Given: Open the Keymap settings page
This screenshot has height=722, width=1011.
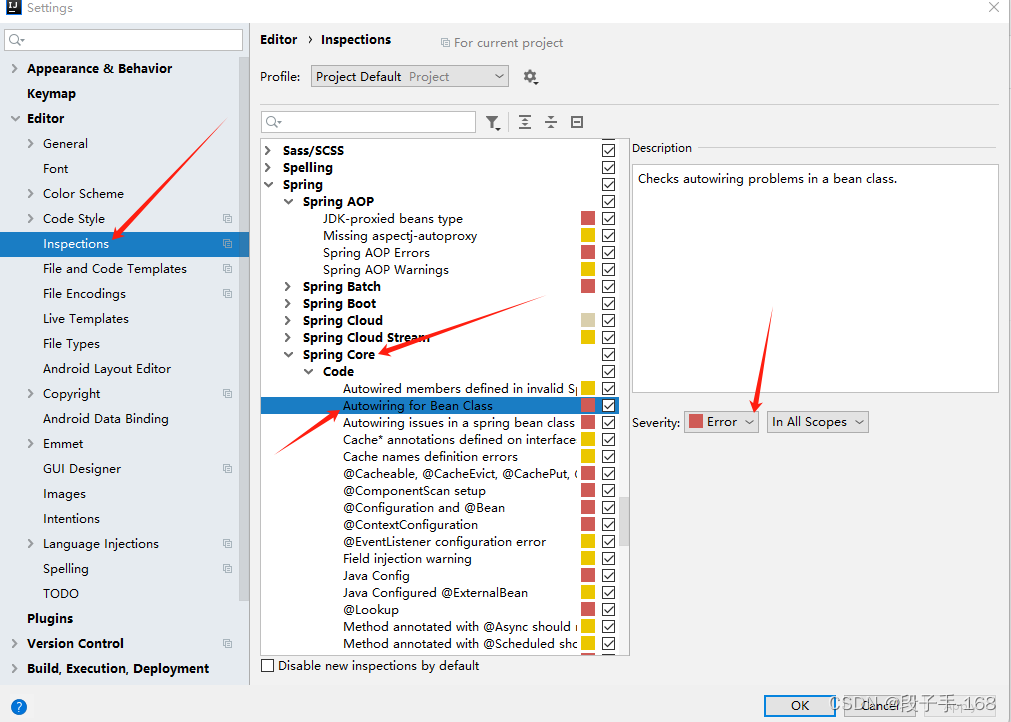Looking at the screenshot, I should 52,93.
